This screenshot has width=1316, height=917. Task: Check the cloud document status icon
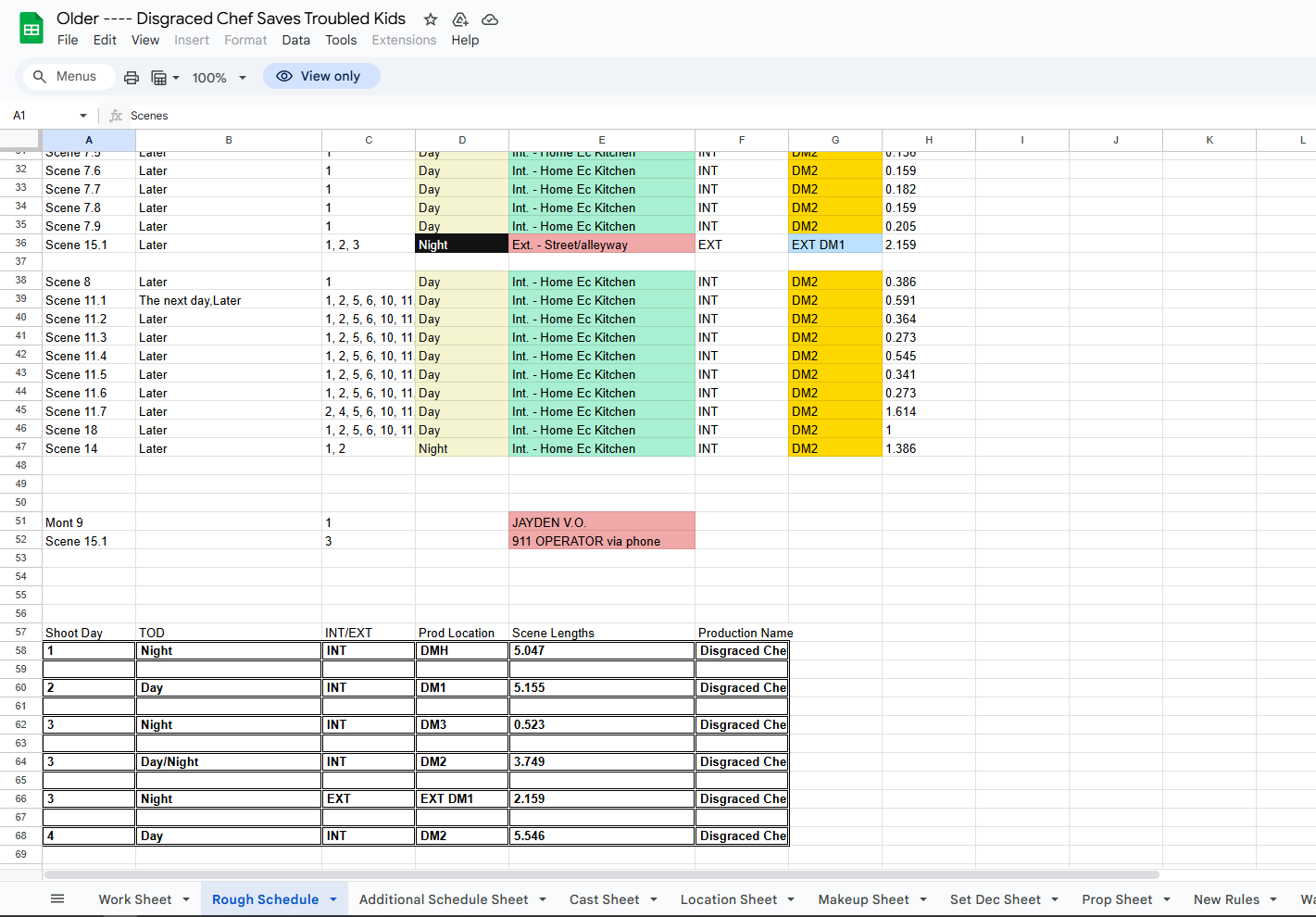coord(490,19)
